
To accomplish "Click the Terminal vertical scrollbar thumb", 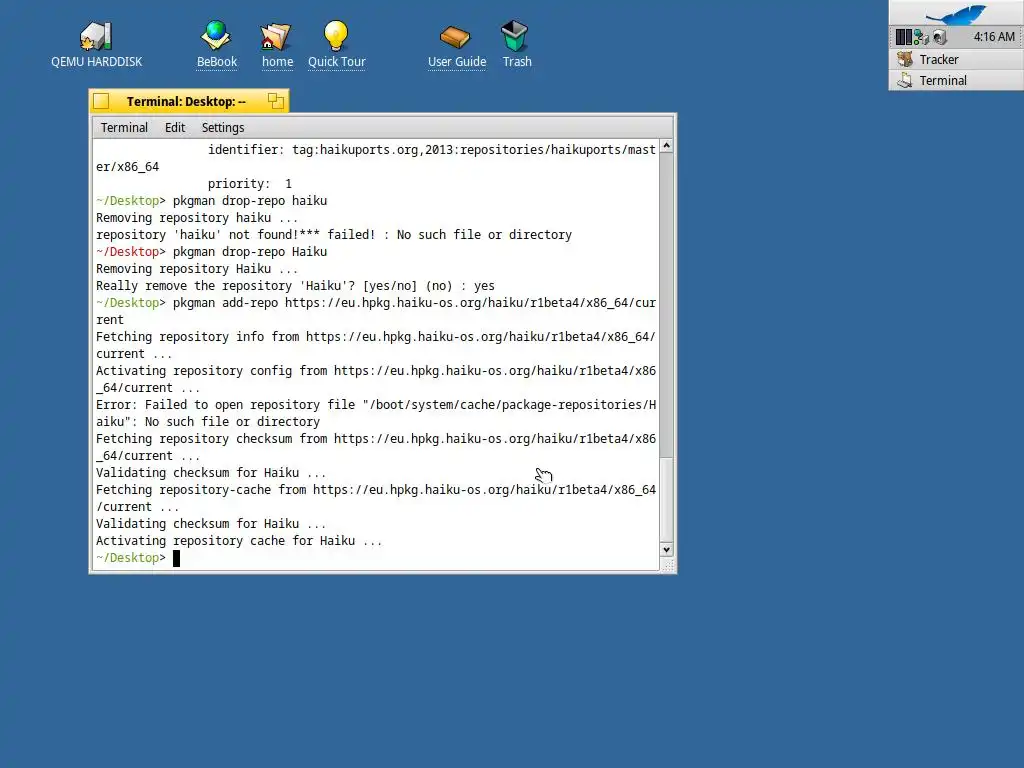I will (x=666, y=500).
